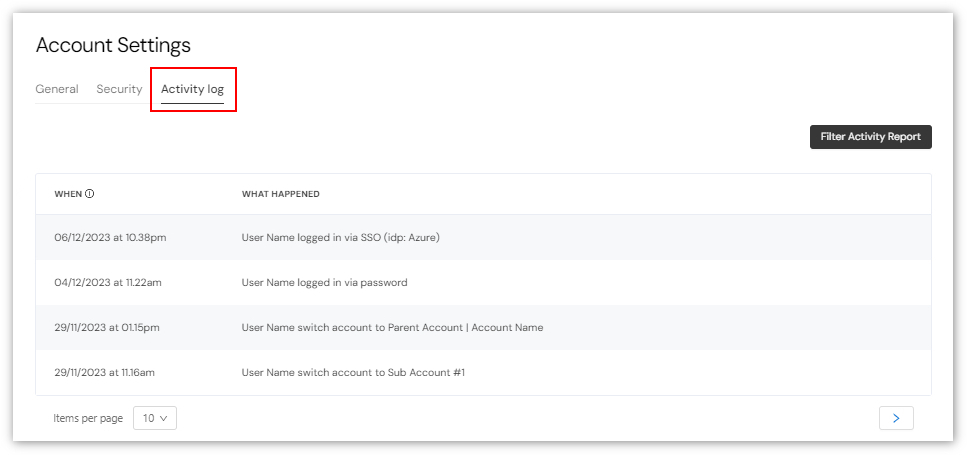The width and height of the screenshot is (967, 455).
Task: Click the Items per page label
Action: 88,418
